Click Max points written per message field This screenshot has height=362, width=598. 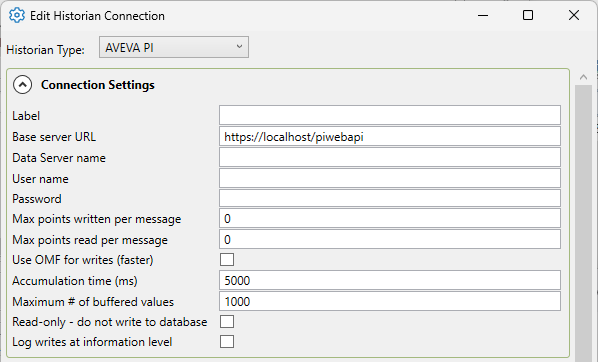tap(390, 218)
